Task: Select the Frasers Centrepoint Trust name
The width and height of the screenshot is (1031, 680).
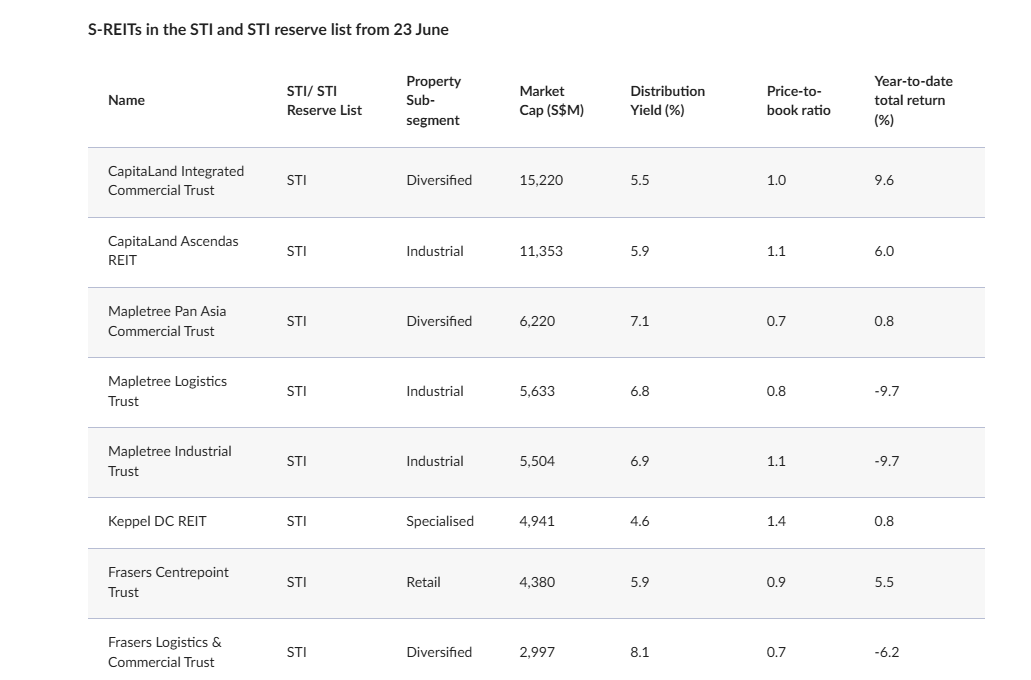Action: click(x=168, y=582)
